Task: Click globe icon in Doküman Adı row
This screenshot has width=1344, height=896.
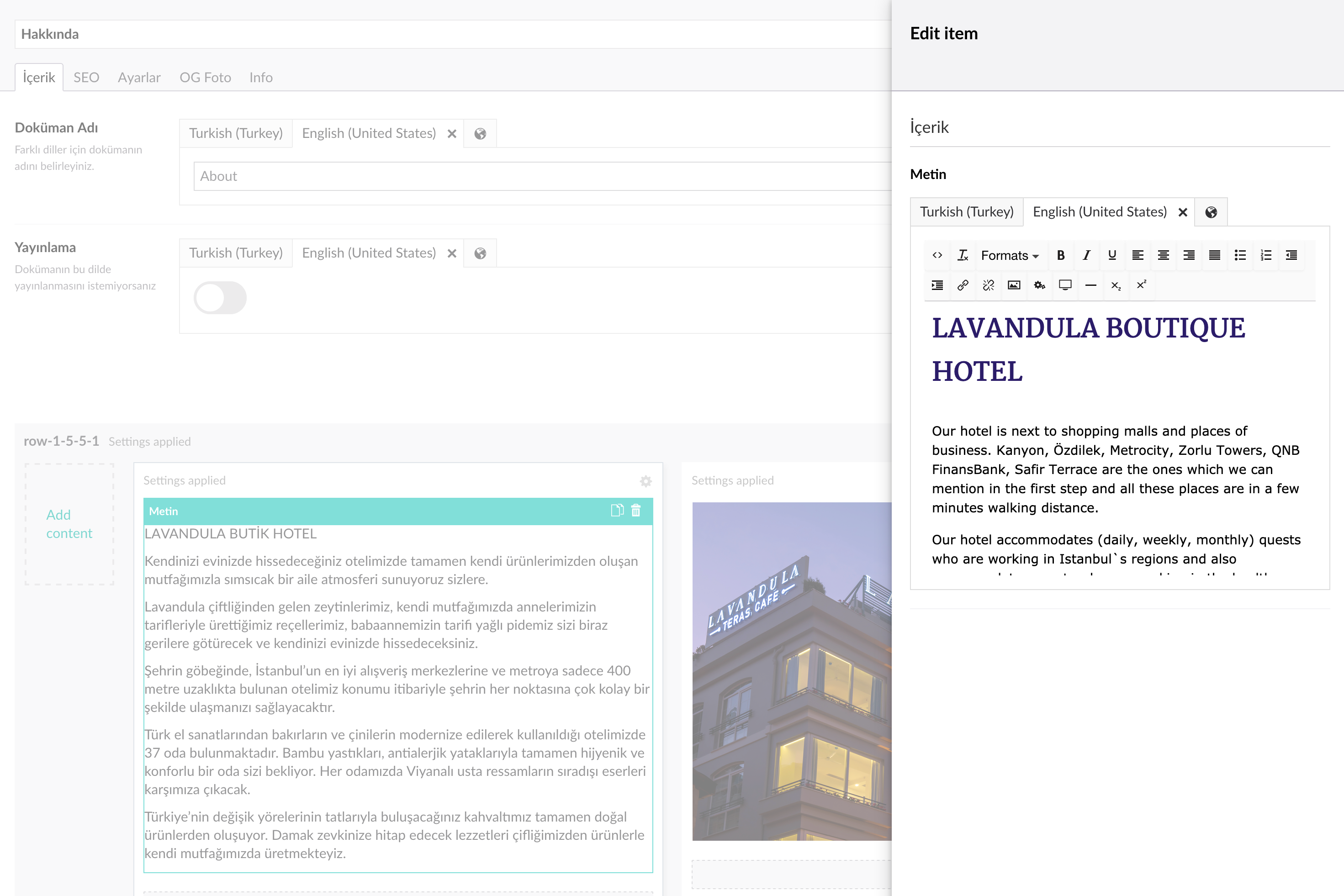Action: tap(480, 134)
